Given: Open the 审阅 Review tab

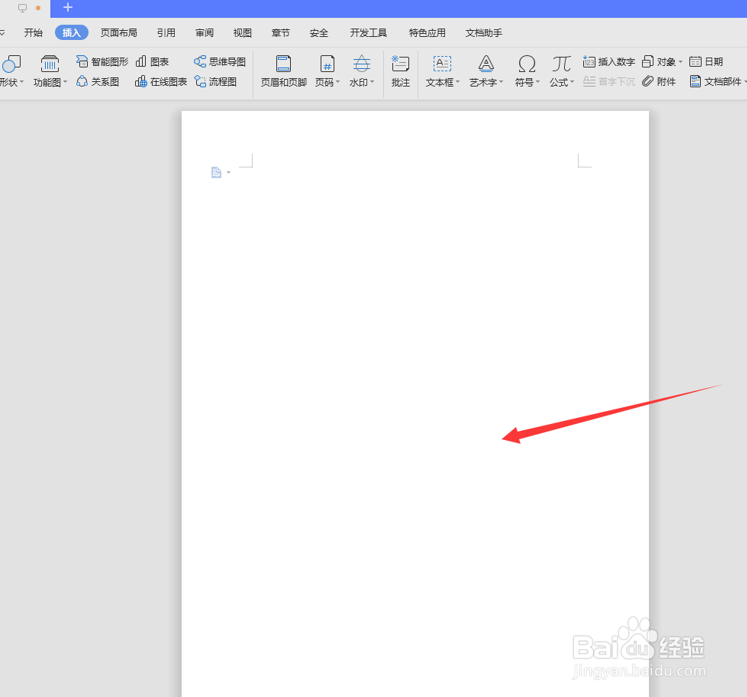Looking at the screenshot, I should point(204,32).
